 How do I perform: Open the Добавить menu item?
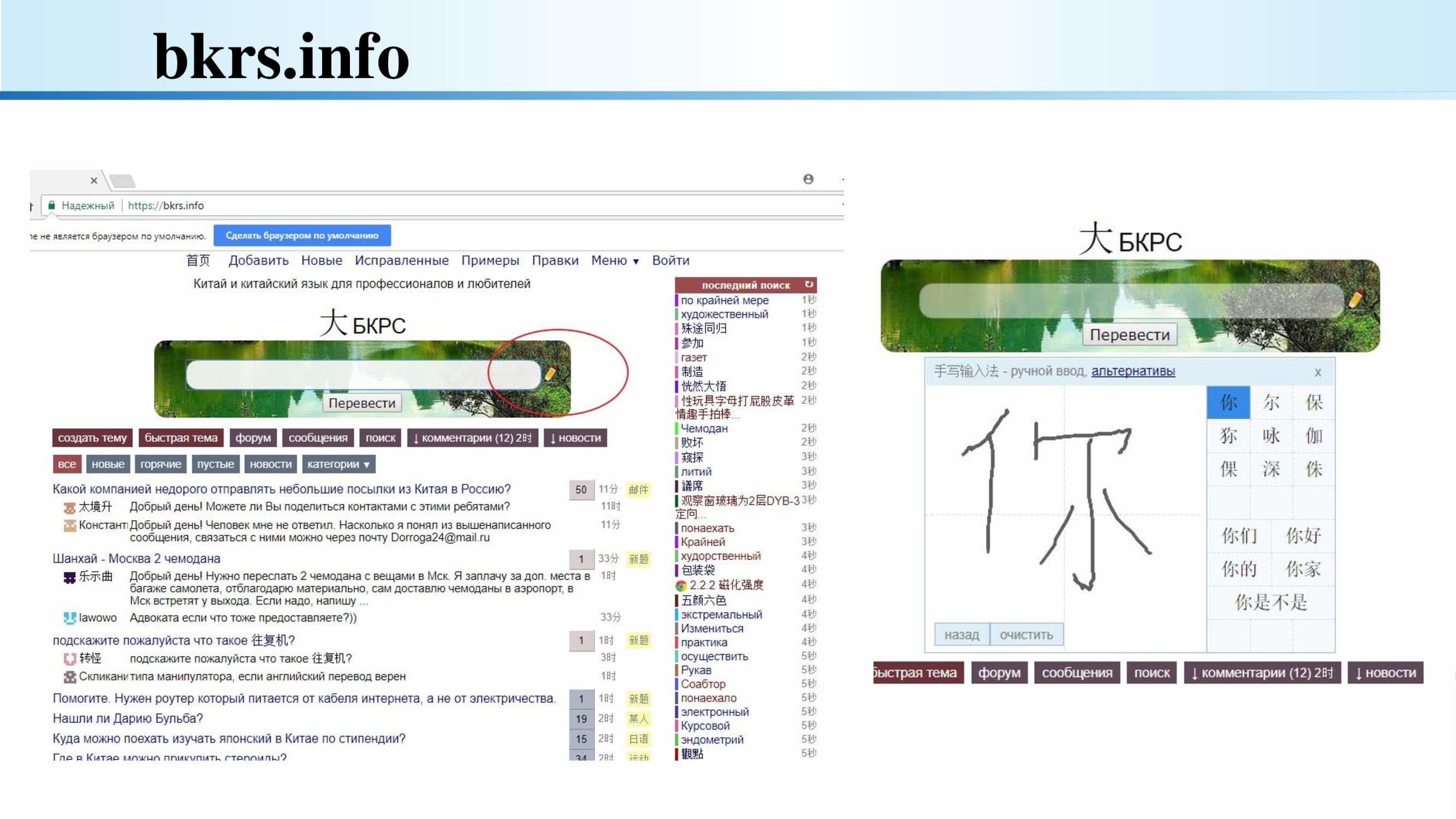click(x=258, y=260)
